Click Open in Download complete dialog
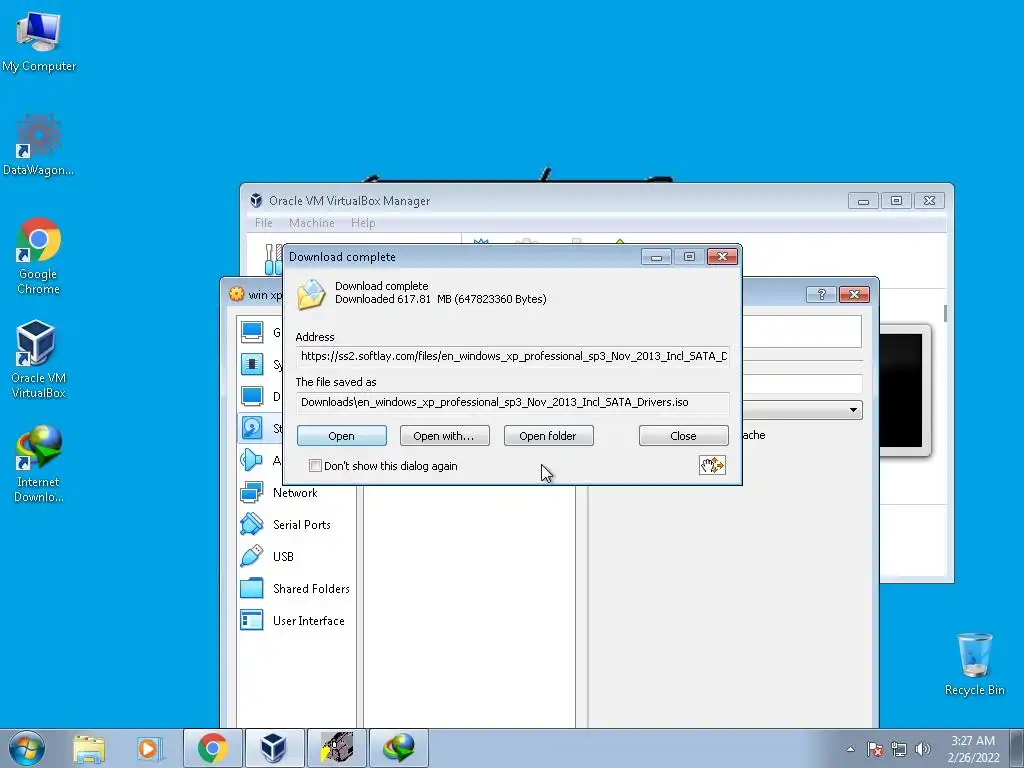The height and width of the screenshot is (768, 1024). tap(342, 436)
